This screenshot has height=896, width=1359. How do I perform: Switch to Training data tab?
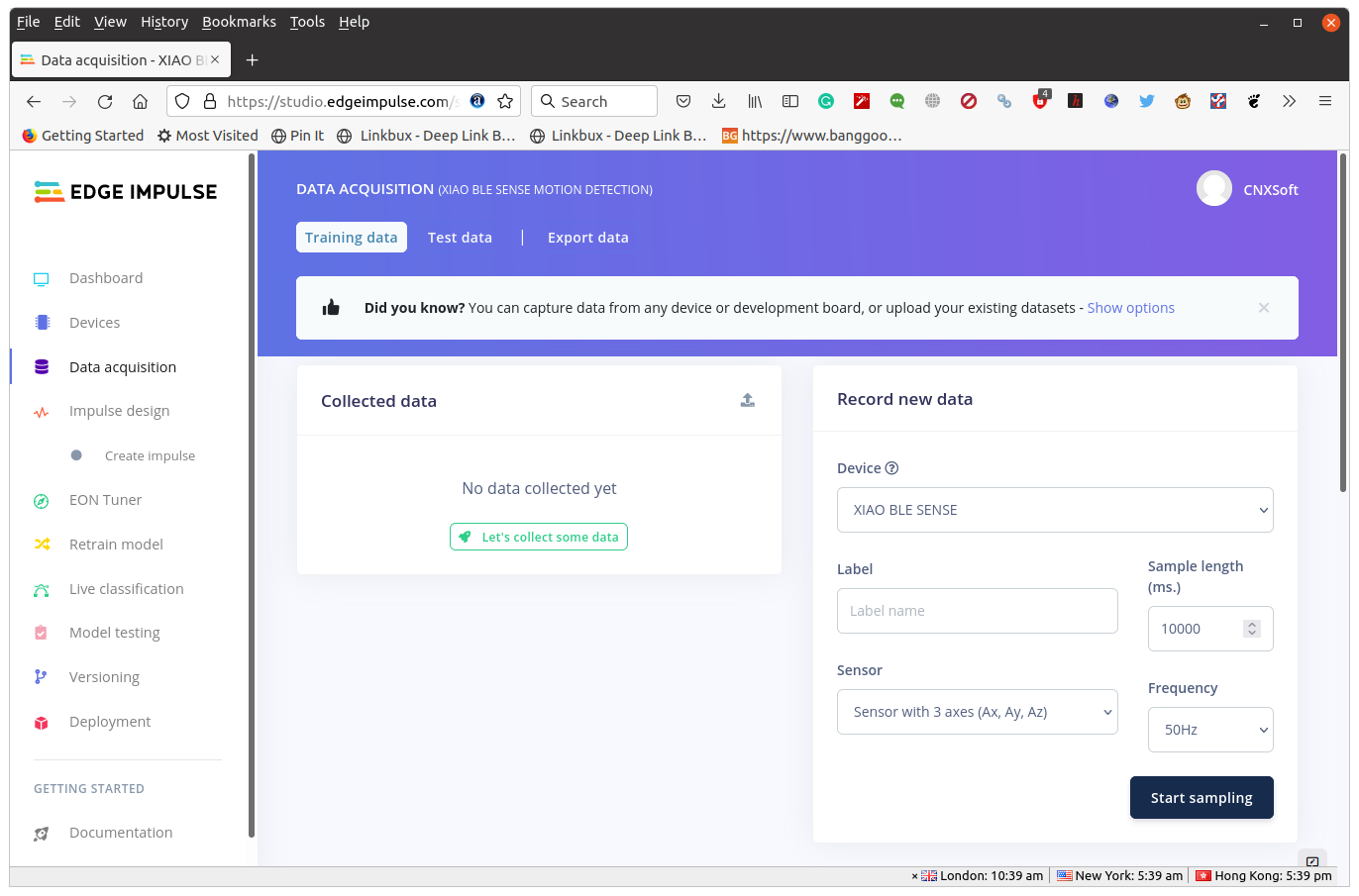[351, 238]
